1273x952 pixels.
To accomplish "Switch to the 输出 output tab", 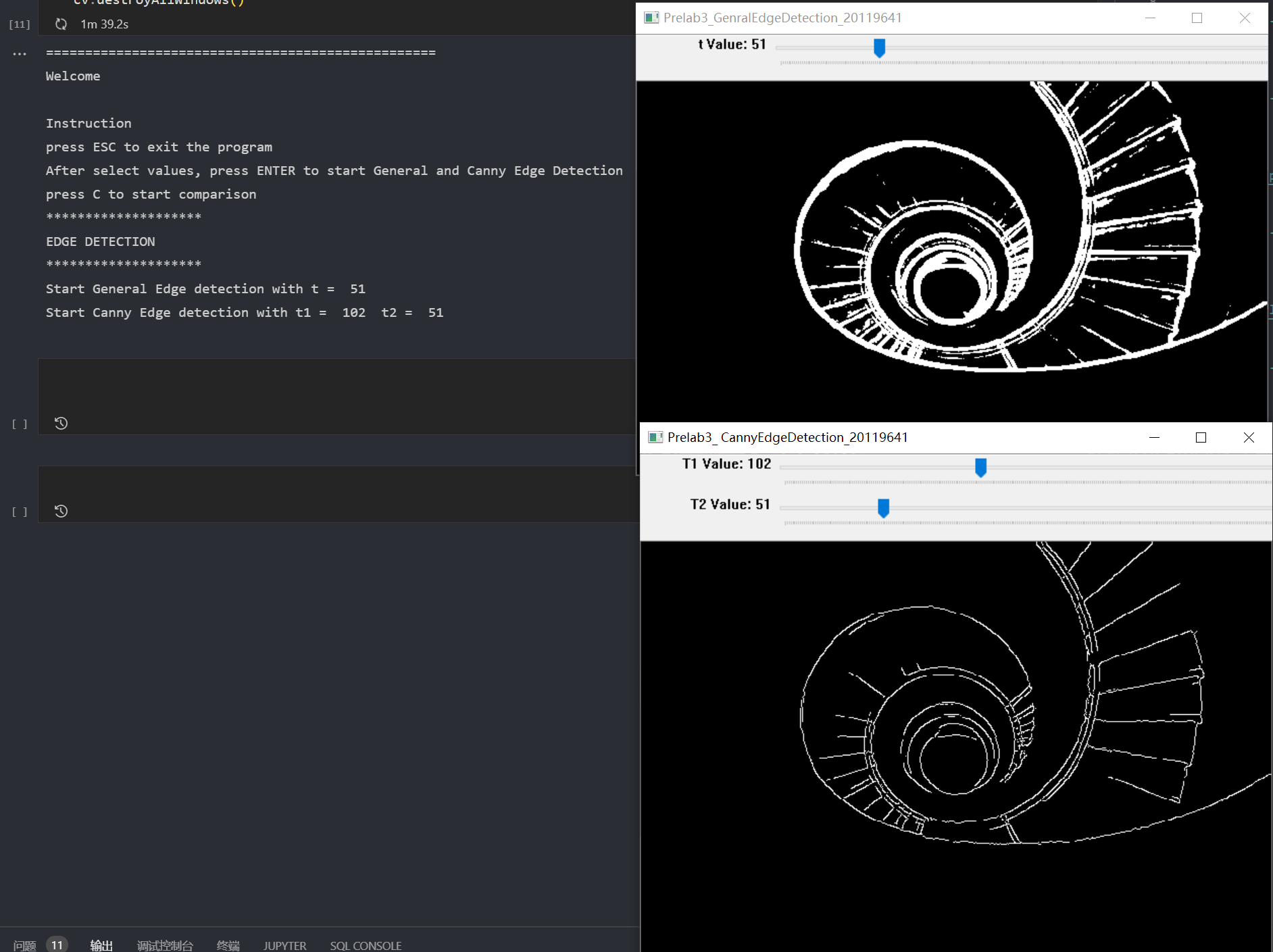I will coord(101,945).
